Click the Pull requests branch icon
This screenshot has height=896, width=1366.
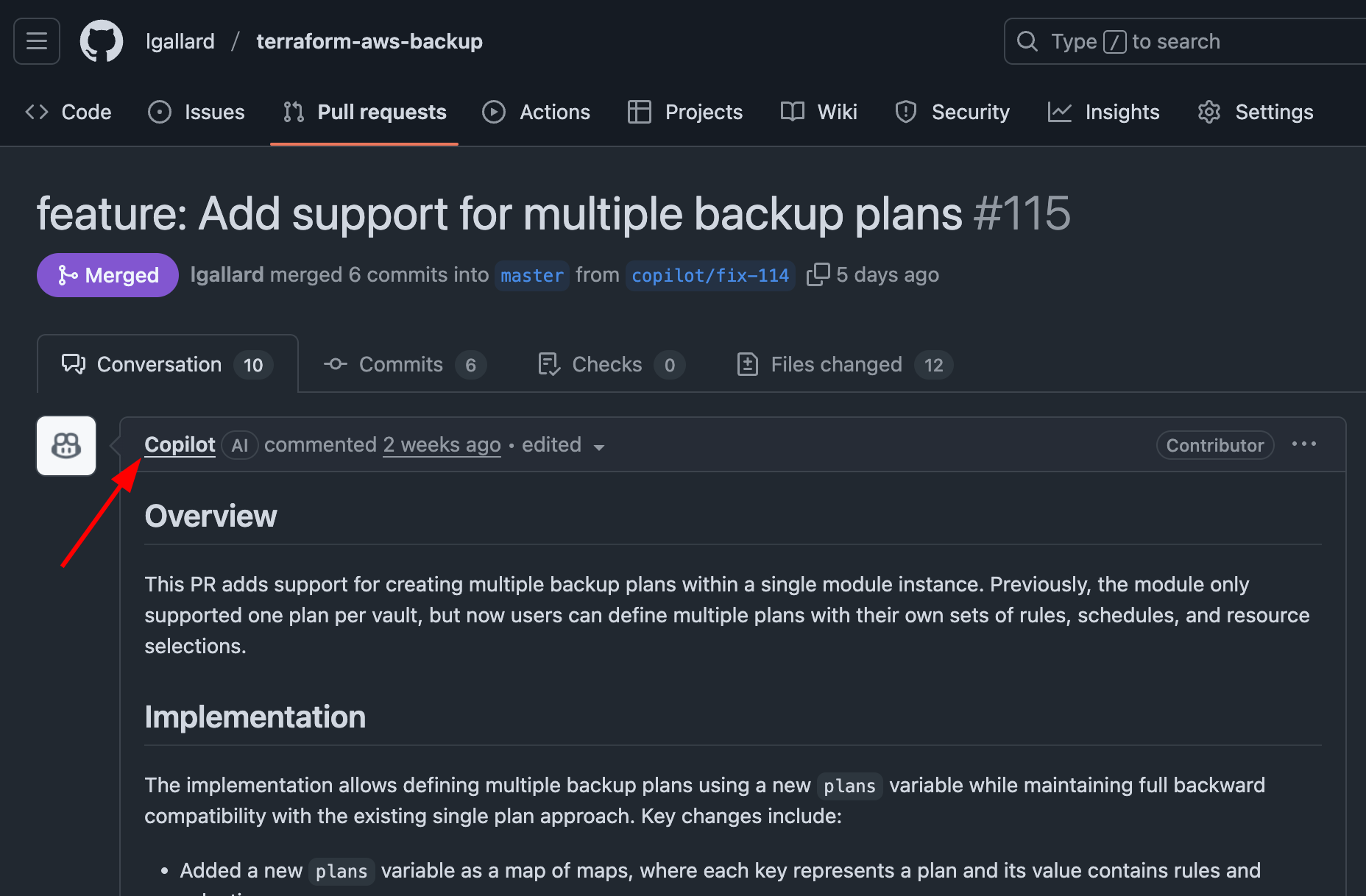point(294,112)
